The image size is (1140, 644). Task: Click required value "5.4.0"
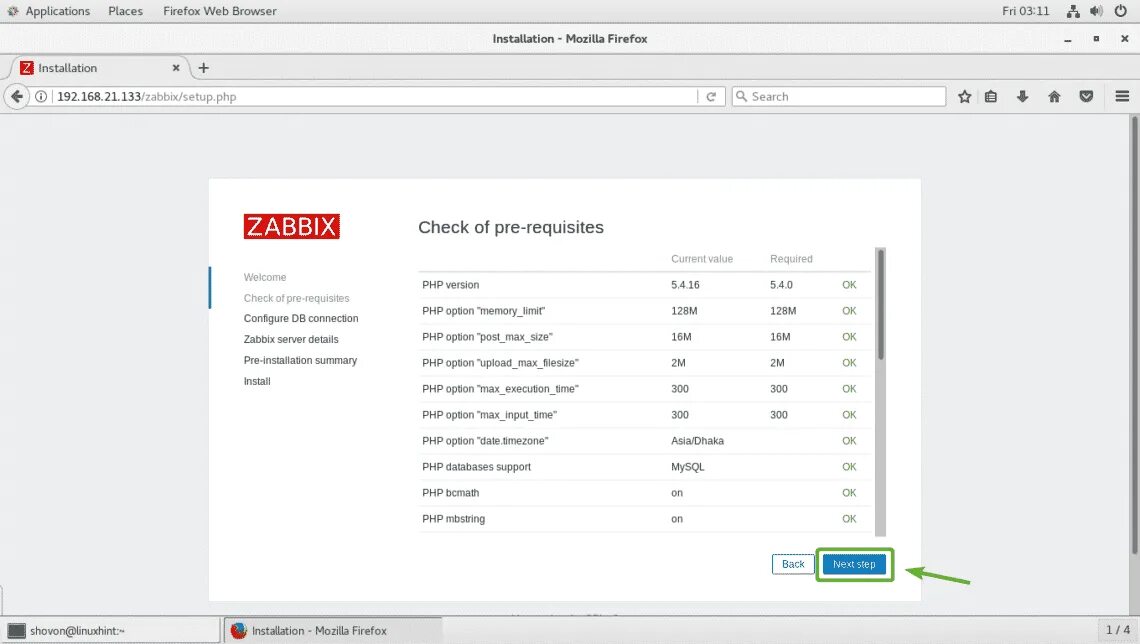coord(781,285)
